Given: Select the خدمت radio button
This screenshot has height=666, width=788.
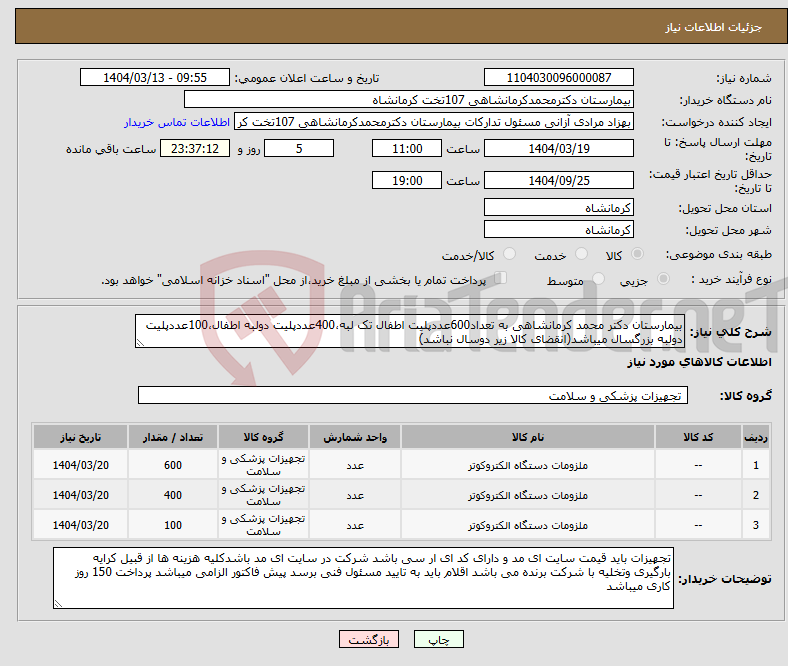Looking at the screenshot, I should click(x=581, y=254).
